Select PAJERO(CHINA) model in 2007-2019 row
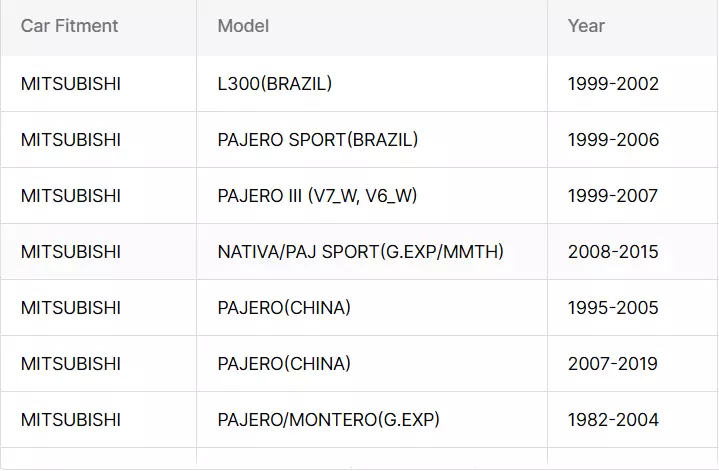This screenshot has height=471, width=719. click(x=284, y=364)
